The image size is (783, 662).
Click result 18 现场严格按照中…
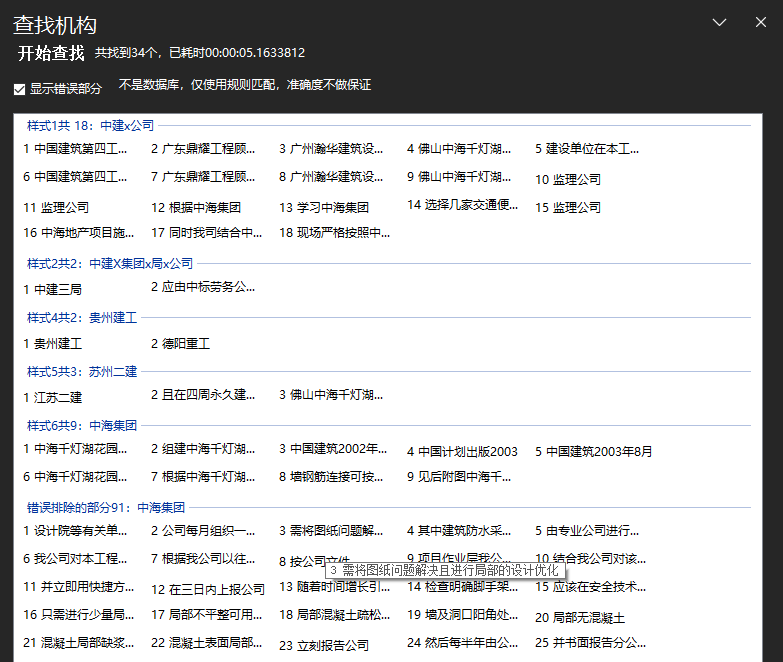pyautogui.click(x=334, y=233)
